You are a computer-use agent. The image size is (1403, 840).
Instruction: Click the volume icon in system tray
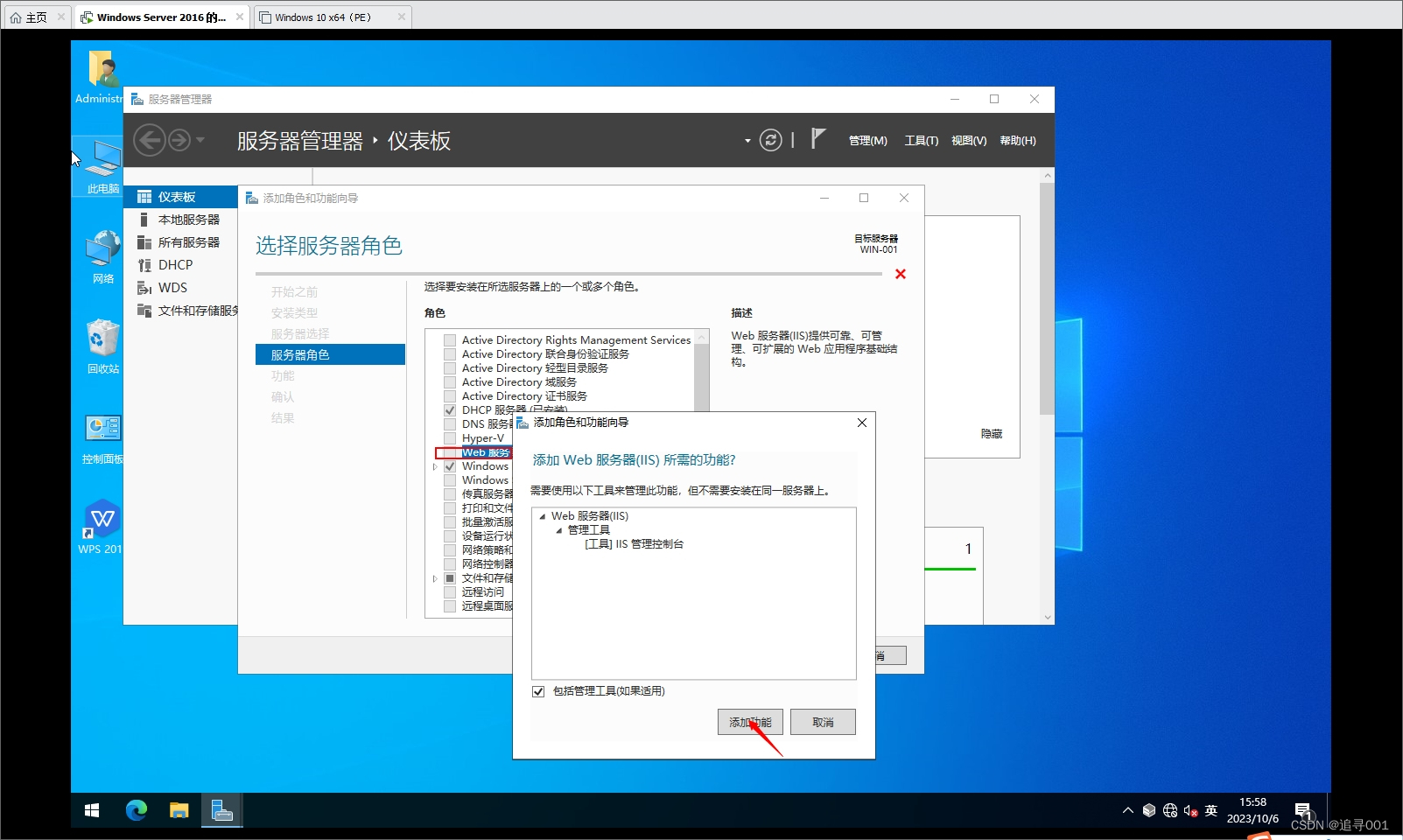pos(1190,811)
